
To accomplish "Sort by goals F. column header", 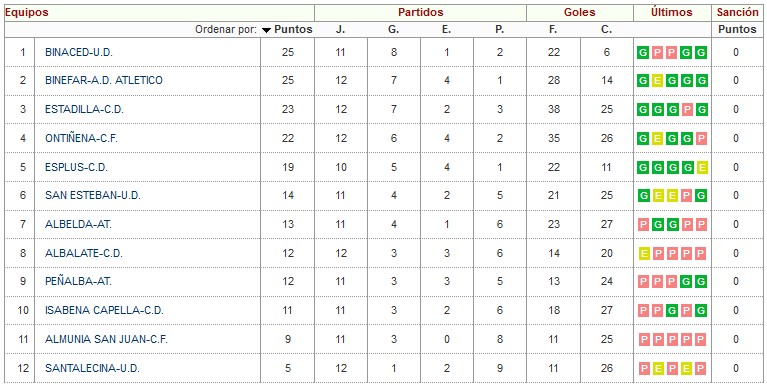I will [553, 29].
